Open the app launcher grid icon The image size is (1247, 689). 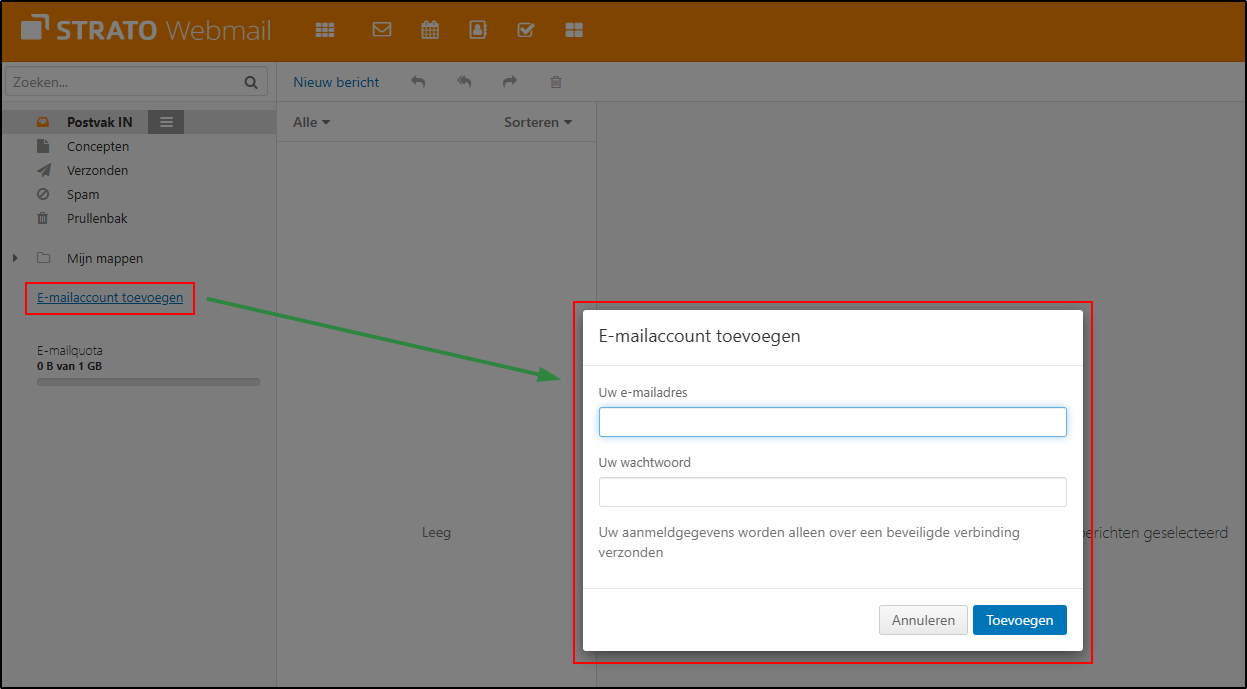coord(325,29)
